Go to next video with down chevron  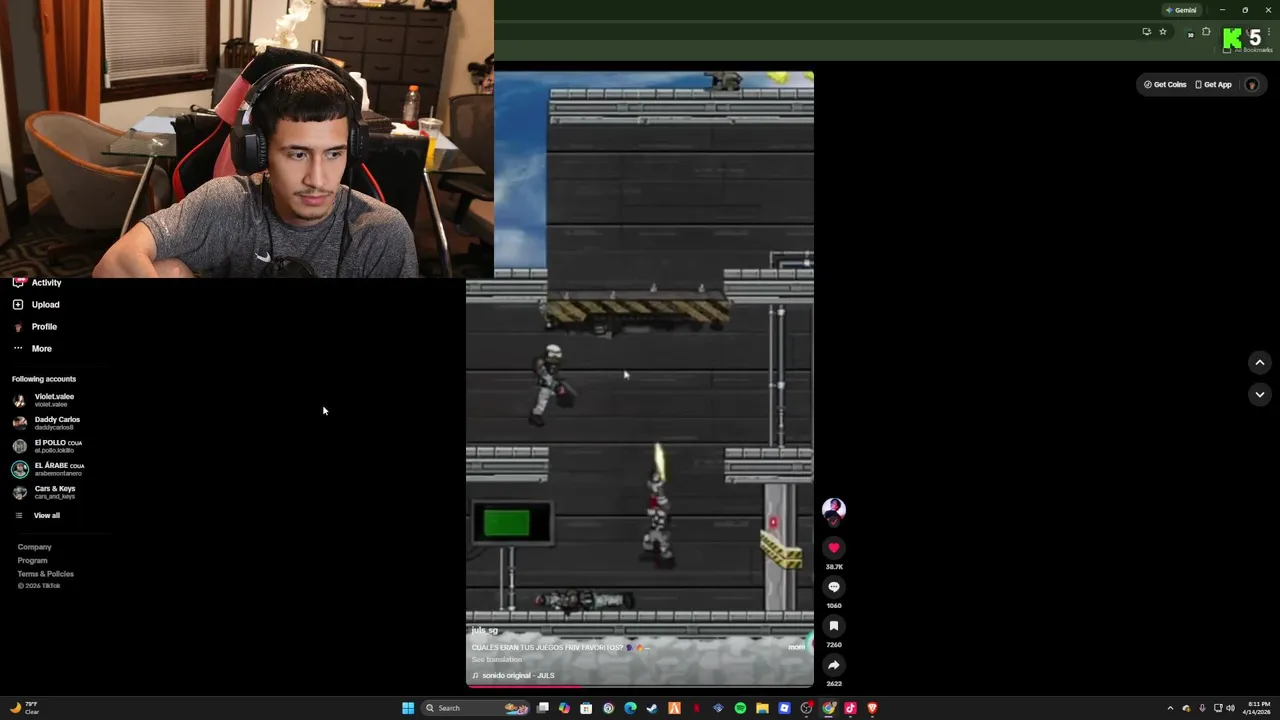coord(1259,395)
